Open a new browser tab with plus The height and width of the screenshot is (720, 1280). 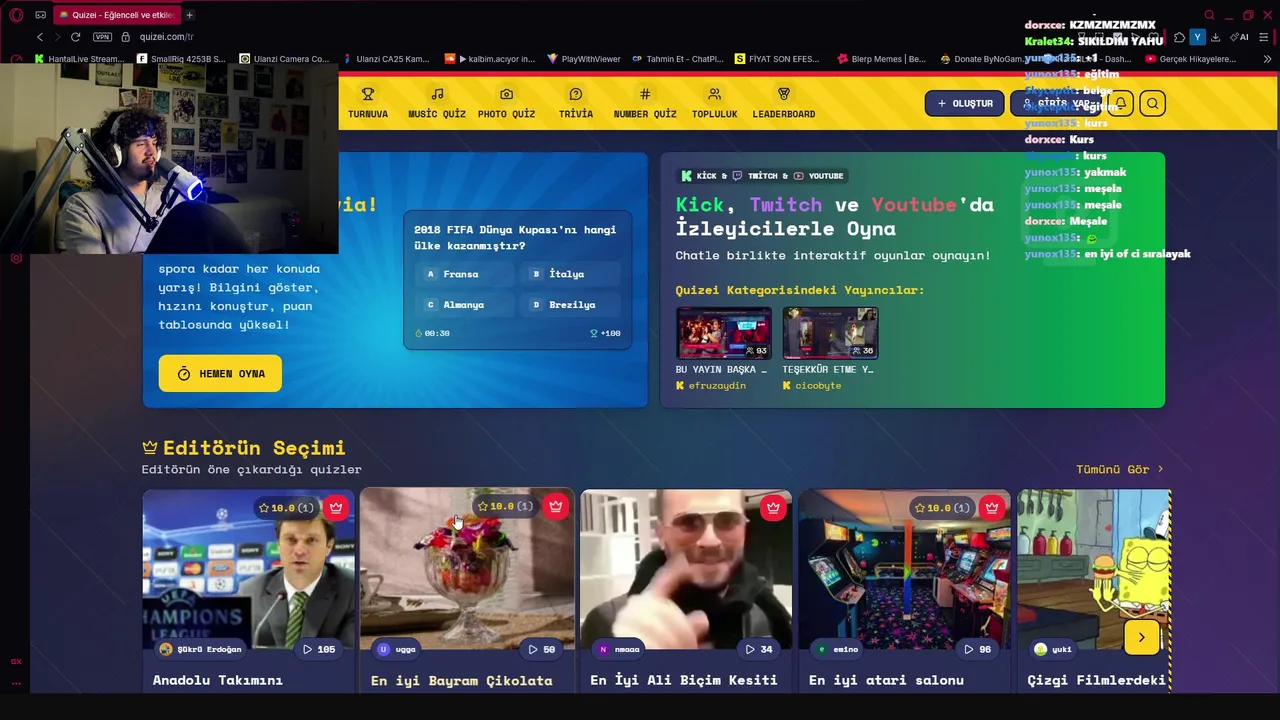189,15
